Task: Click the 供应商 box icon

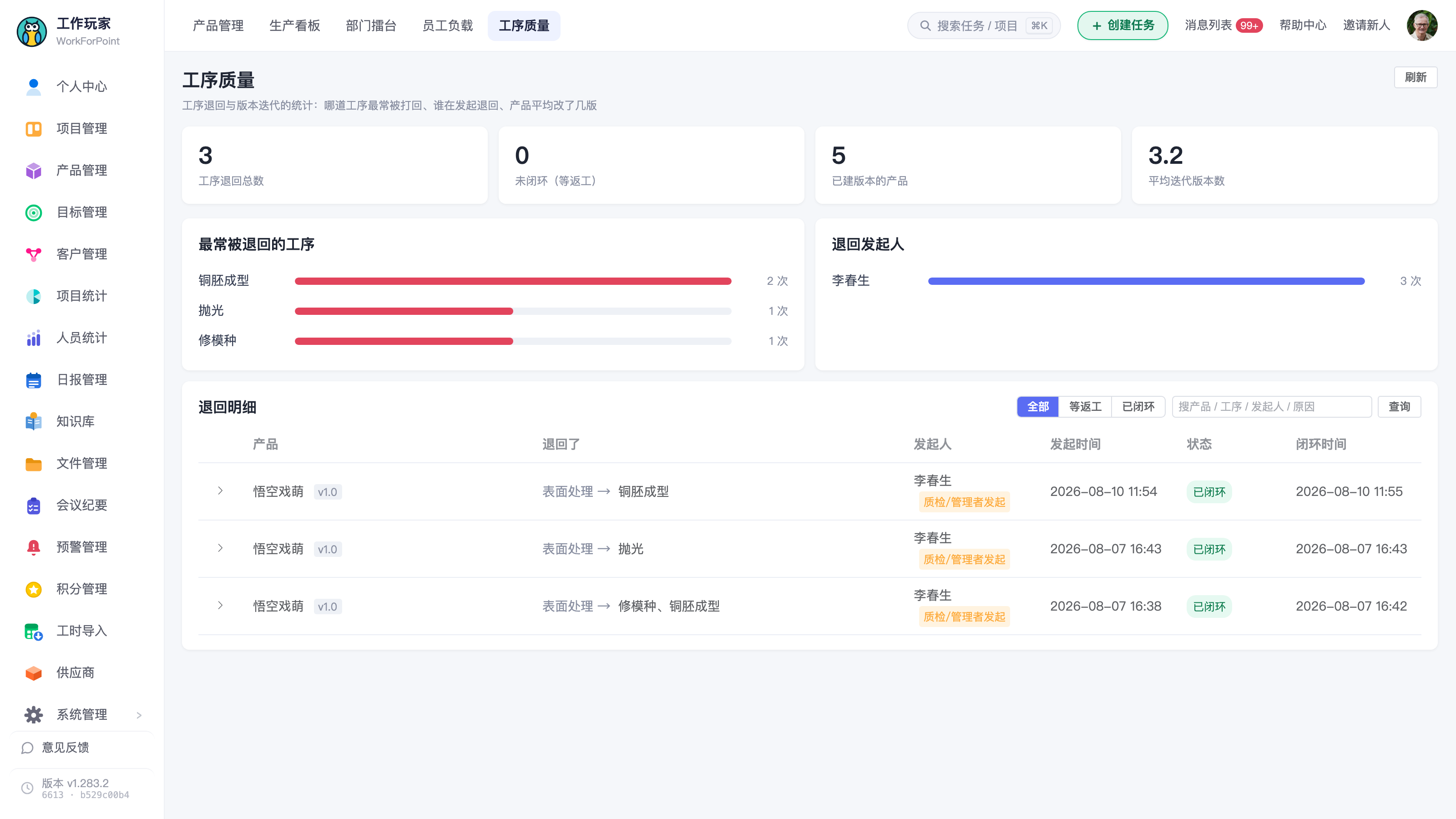Action: (33, 672)
